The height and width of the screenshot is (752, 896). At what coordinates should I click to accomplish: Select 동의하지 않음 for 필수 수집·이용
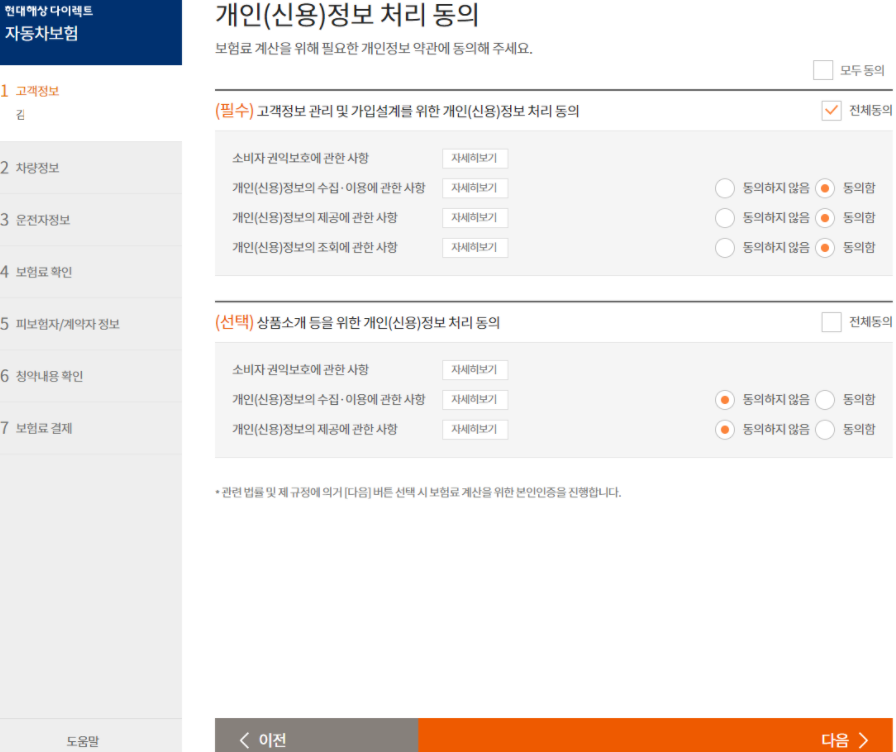[725, 189]
